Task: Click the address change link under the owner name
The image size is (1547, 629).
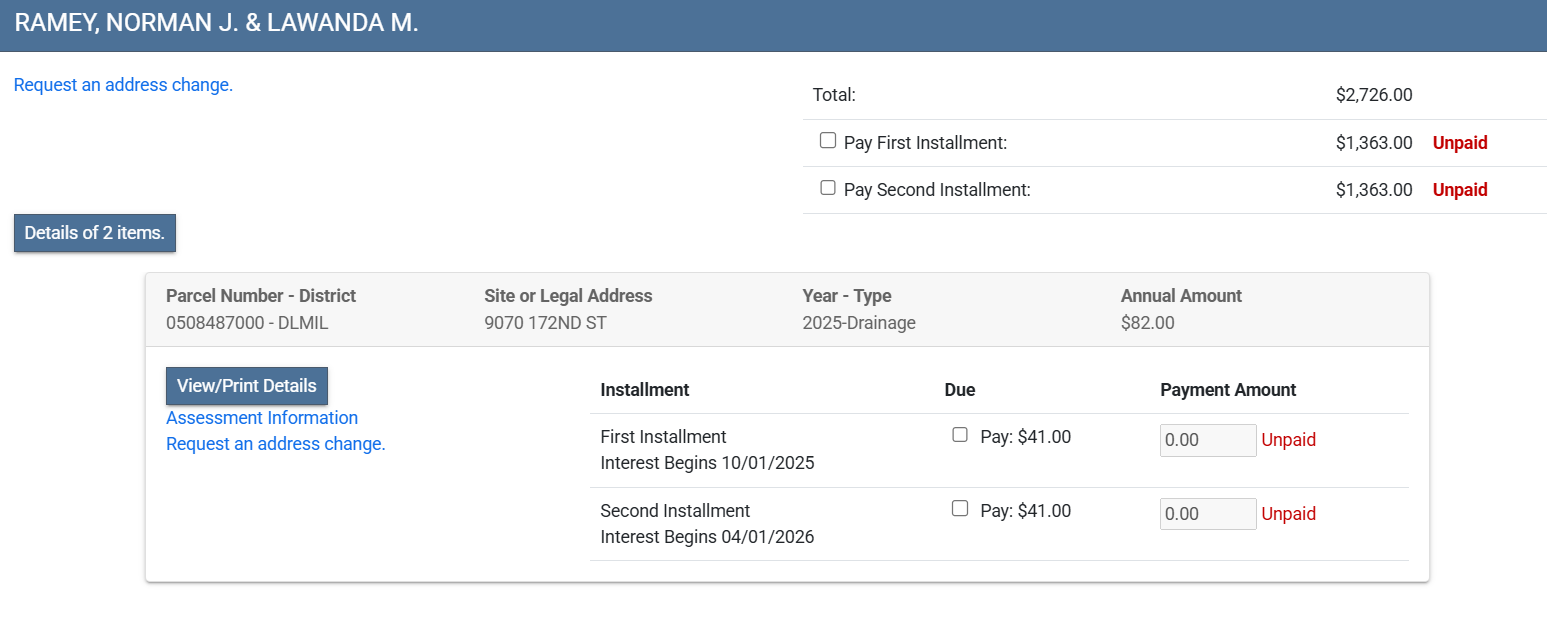Action: pos(123,85)
